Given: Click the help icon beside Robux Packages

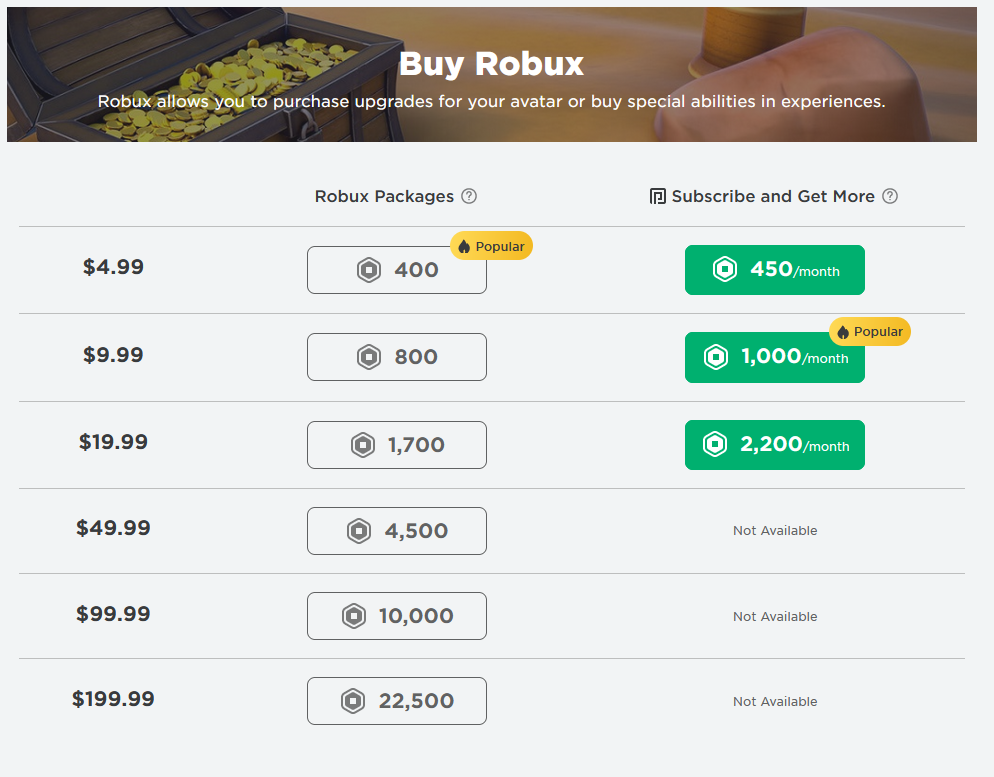Looking at the screenshot, I should point(469,196).
